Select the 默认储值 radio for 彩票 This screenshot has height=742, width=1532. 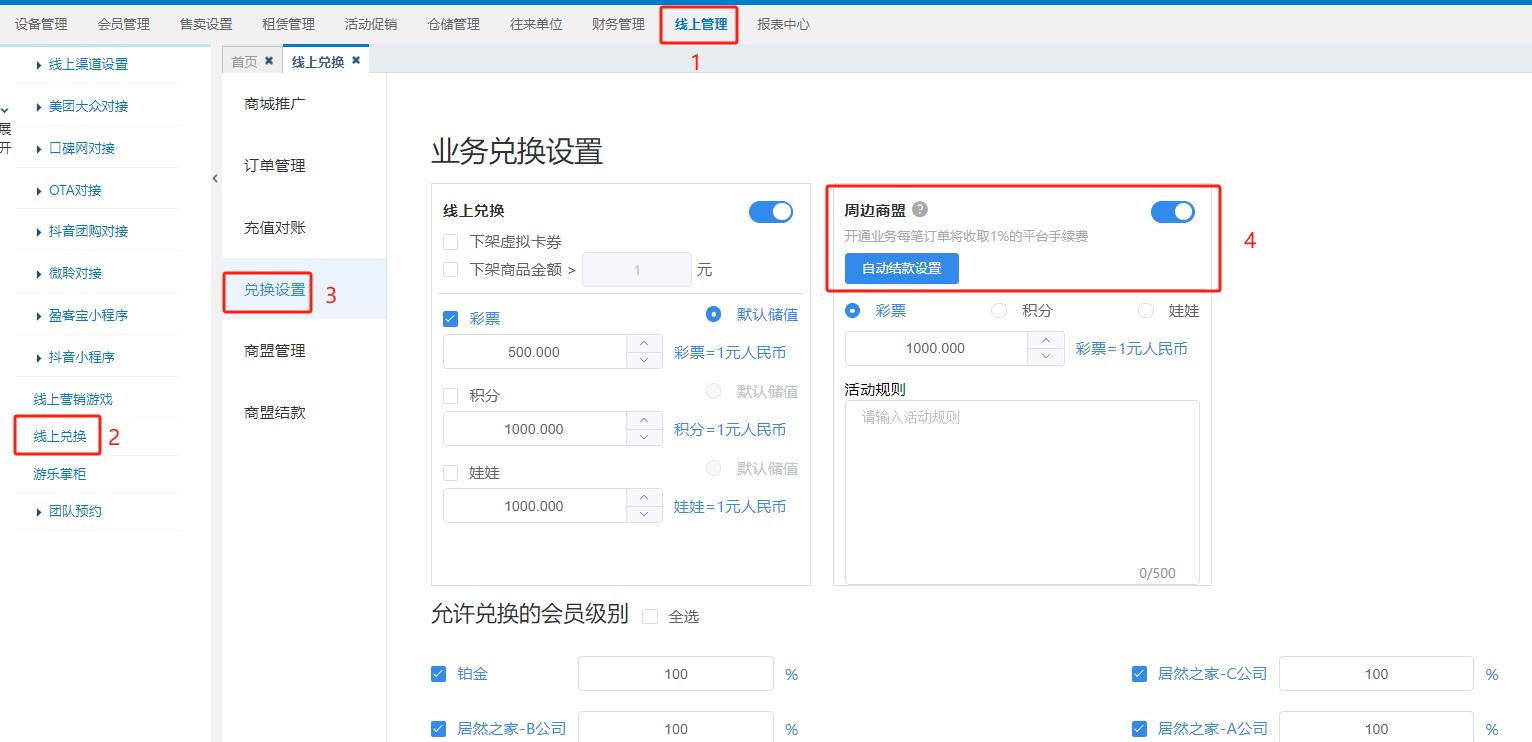pos(714,314)
